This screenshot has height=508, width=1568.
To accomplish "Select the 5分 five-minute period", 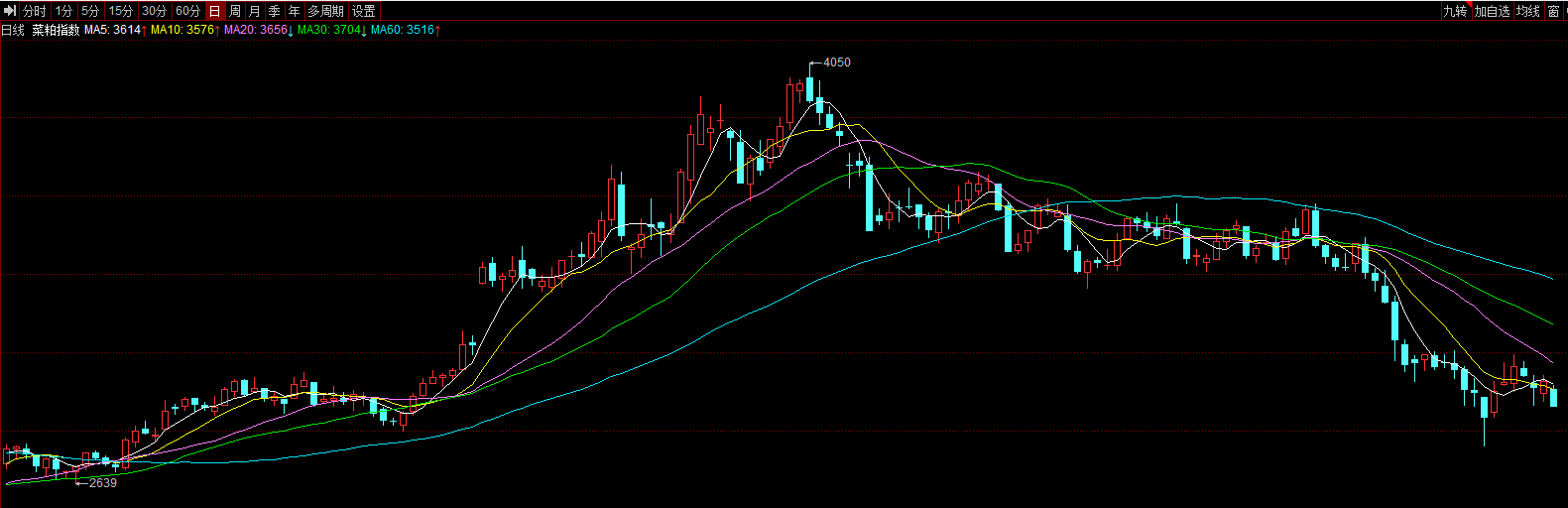I will coord(90,11).
